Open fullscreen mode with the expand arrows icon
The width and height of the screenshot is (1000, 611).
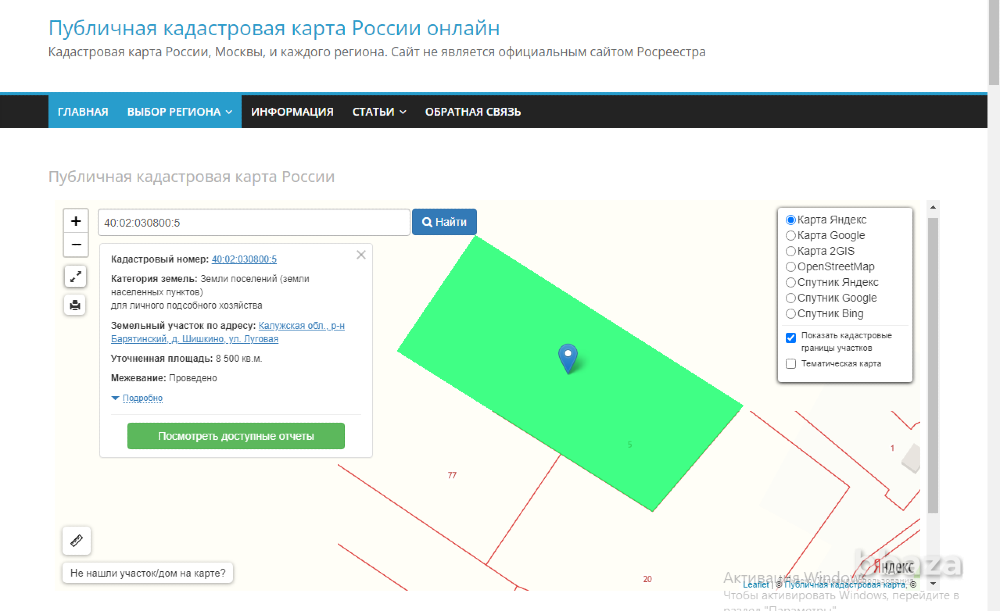(75, 276)
